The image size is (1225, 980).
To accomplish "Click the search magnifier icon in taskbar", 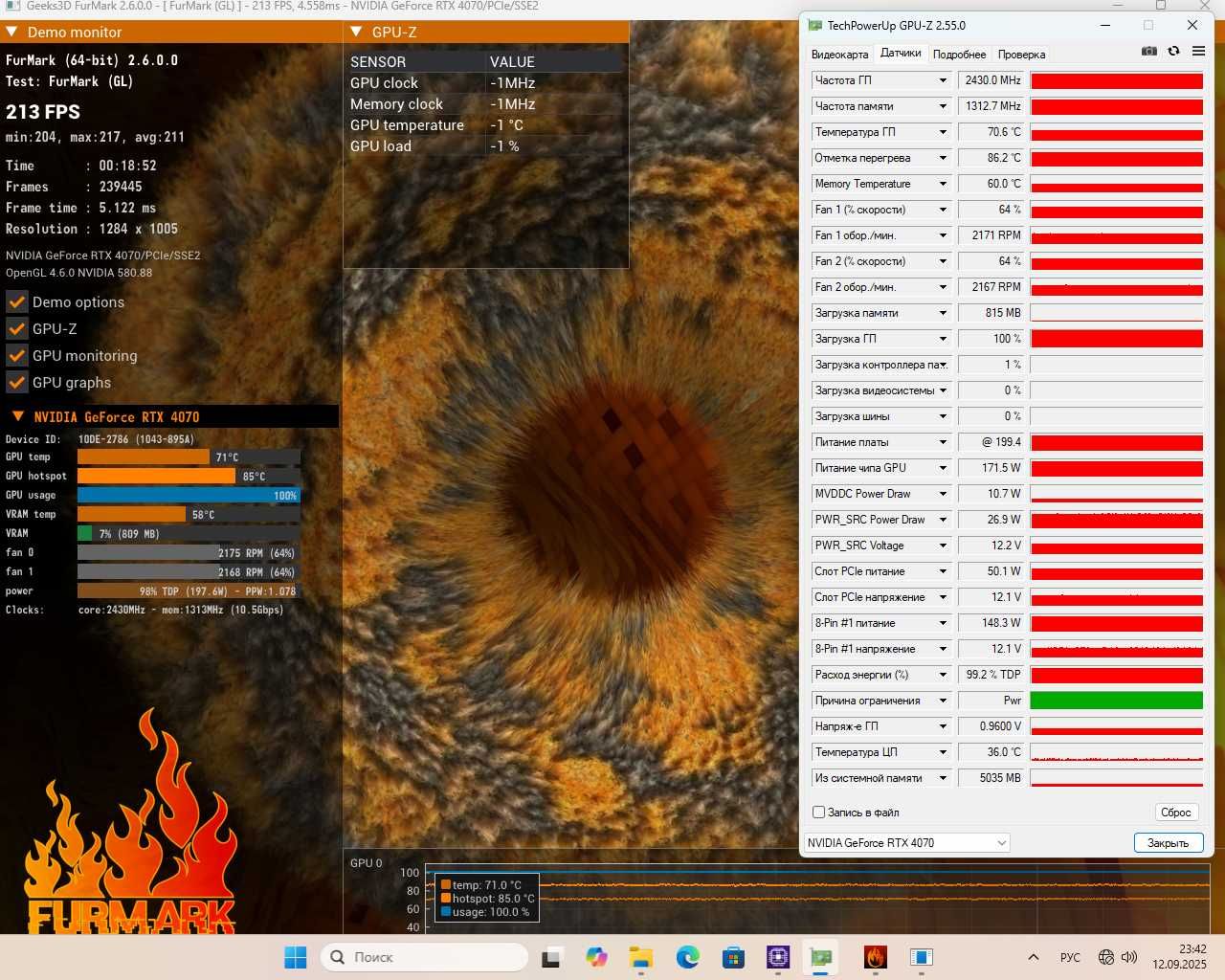I will pos(337,957).
